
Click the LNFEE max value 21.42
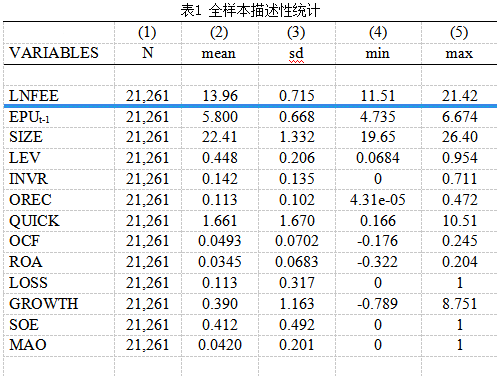[460, 96]
